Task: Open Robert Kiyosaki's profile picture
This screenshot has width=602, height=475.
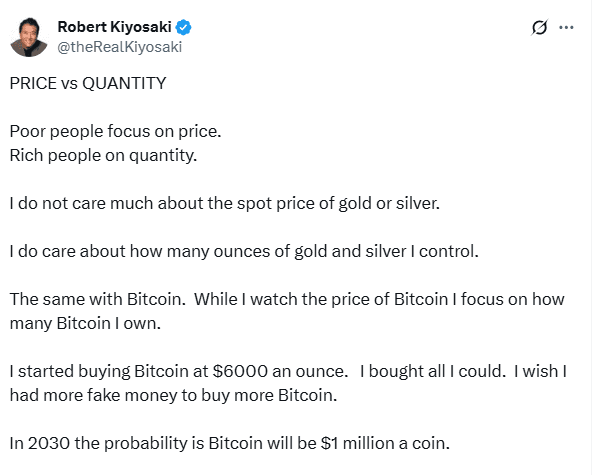Action: [x=30, y=37]
